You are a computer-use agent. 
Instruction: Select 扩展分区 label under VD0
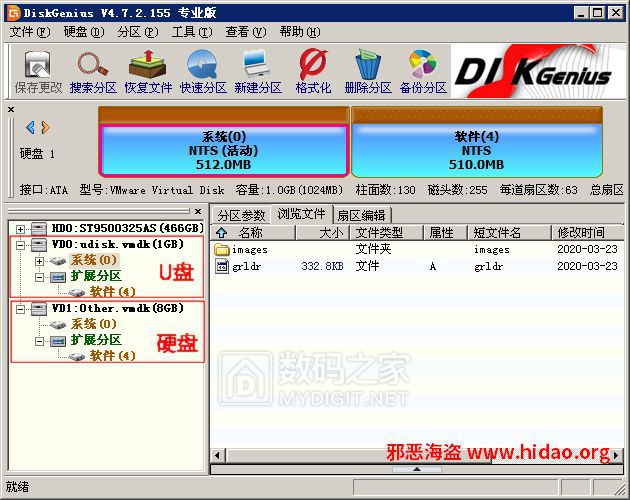(x=96, y=276)
